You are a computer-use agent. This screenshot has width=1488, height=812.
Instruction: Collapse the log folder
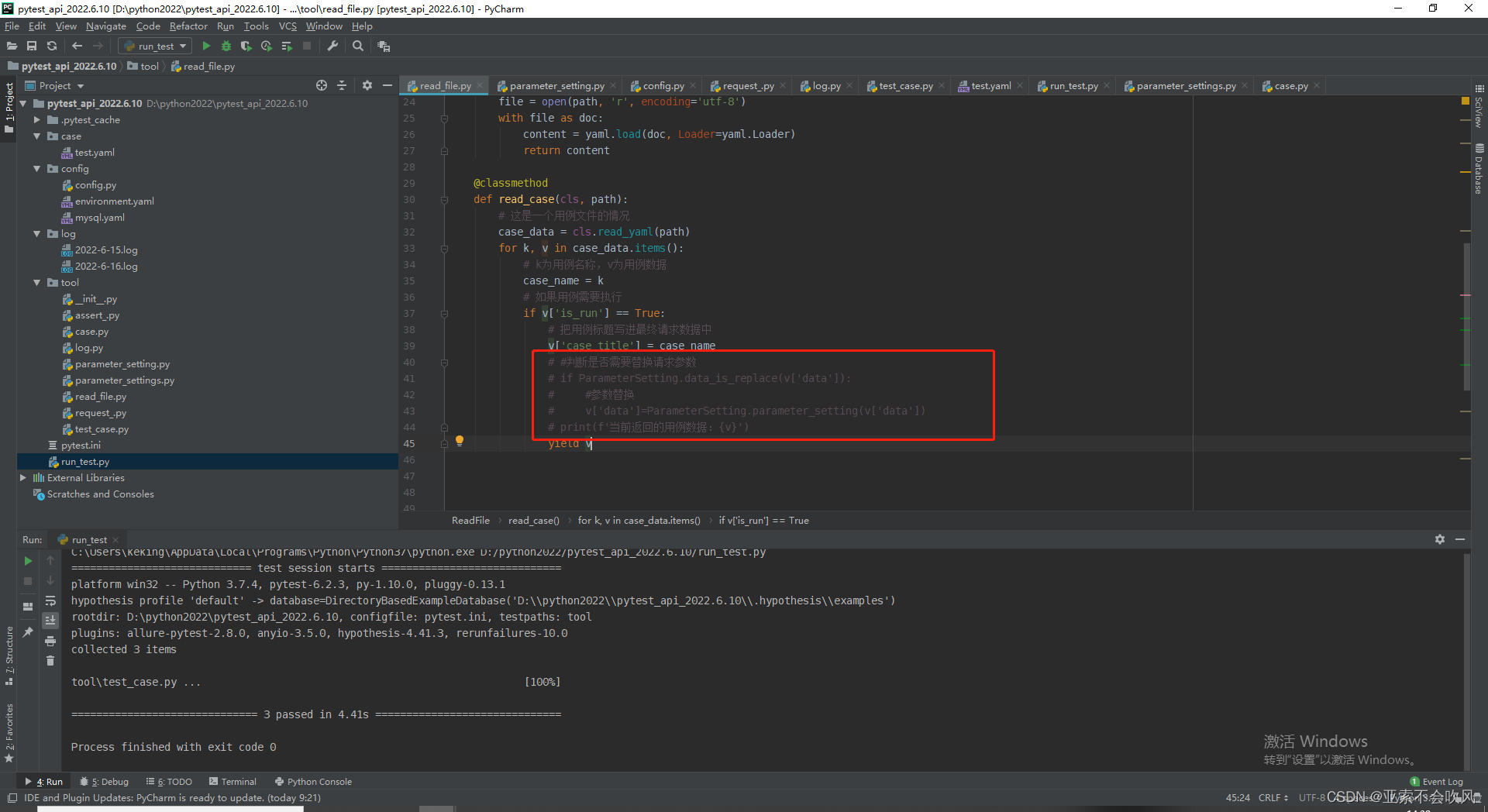pos(36,234)
